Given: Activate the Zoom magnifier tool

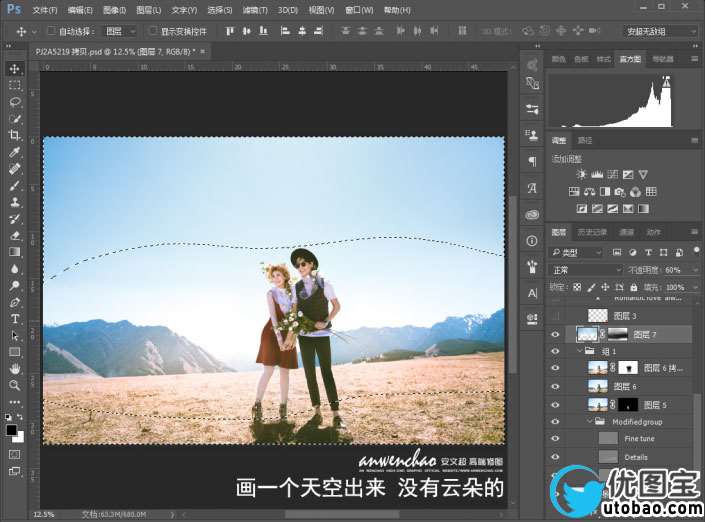Looking at the screenshot, I should point(15,385).
